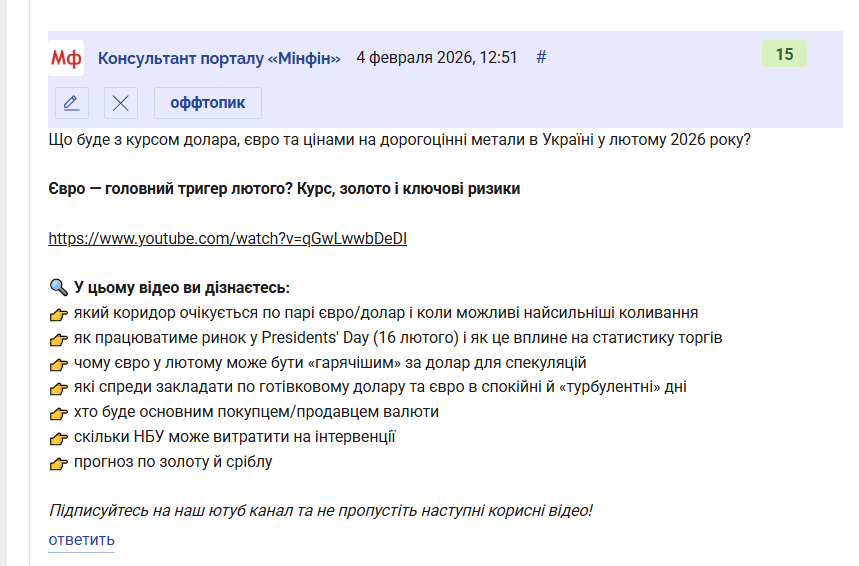Click pointing hand icon beside євро/долар corridor line
This screenshot has height=566, width=859.
coord(59,314)
